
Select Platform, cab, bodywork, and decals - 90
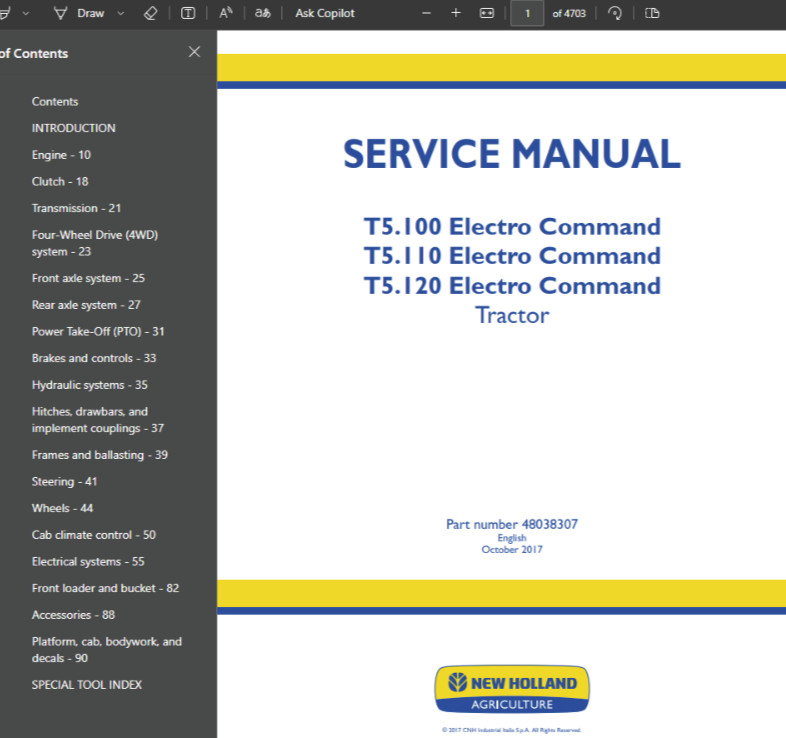click(107, 650)
